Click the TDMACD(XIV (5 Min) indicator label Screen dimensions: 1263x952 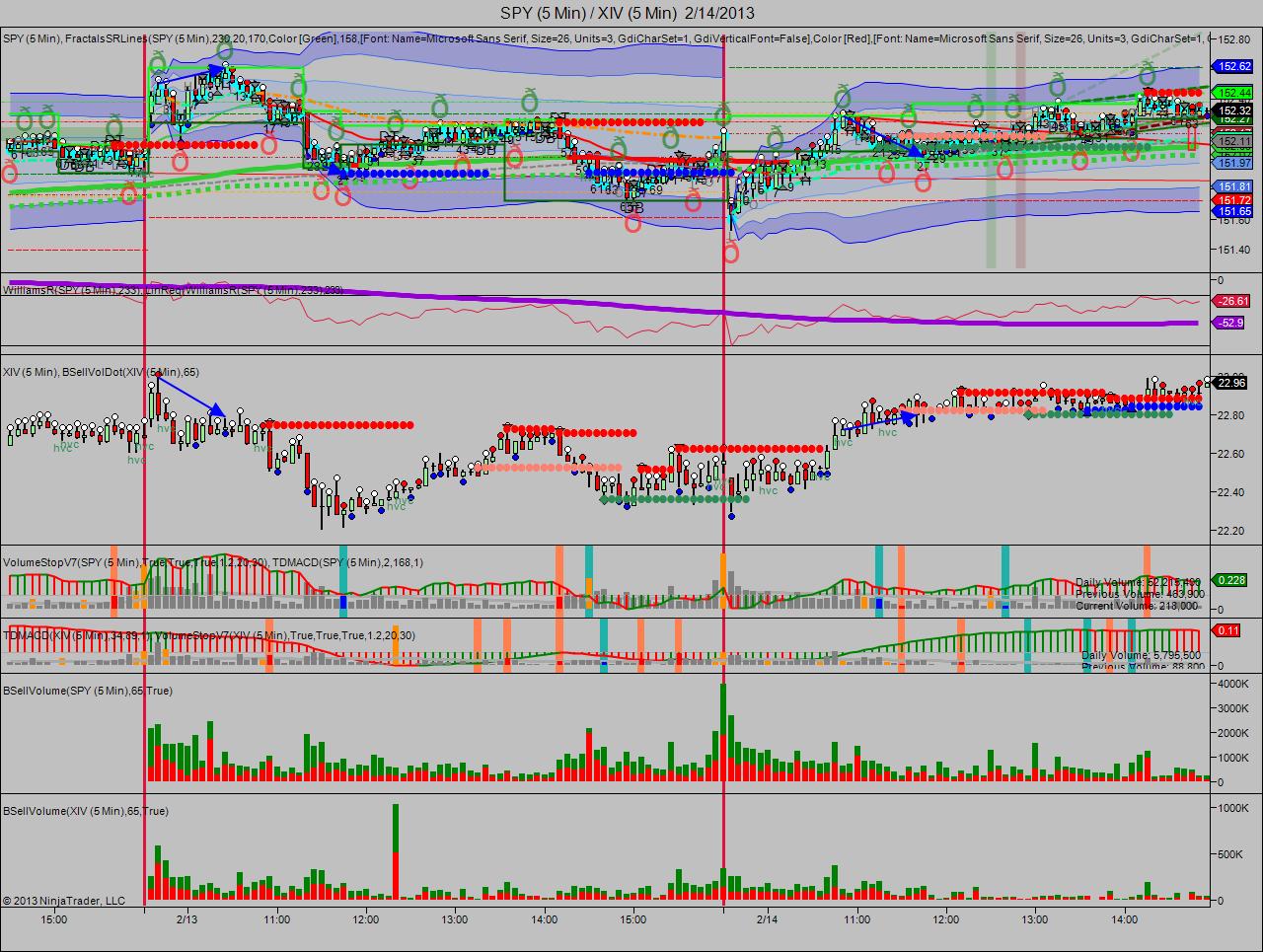click(x=76, y=635)
